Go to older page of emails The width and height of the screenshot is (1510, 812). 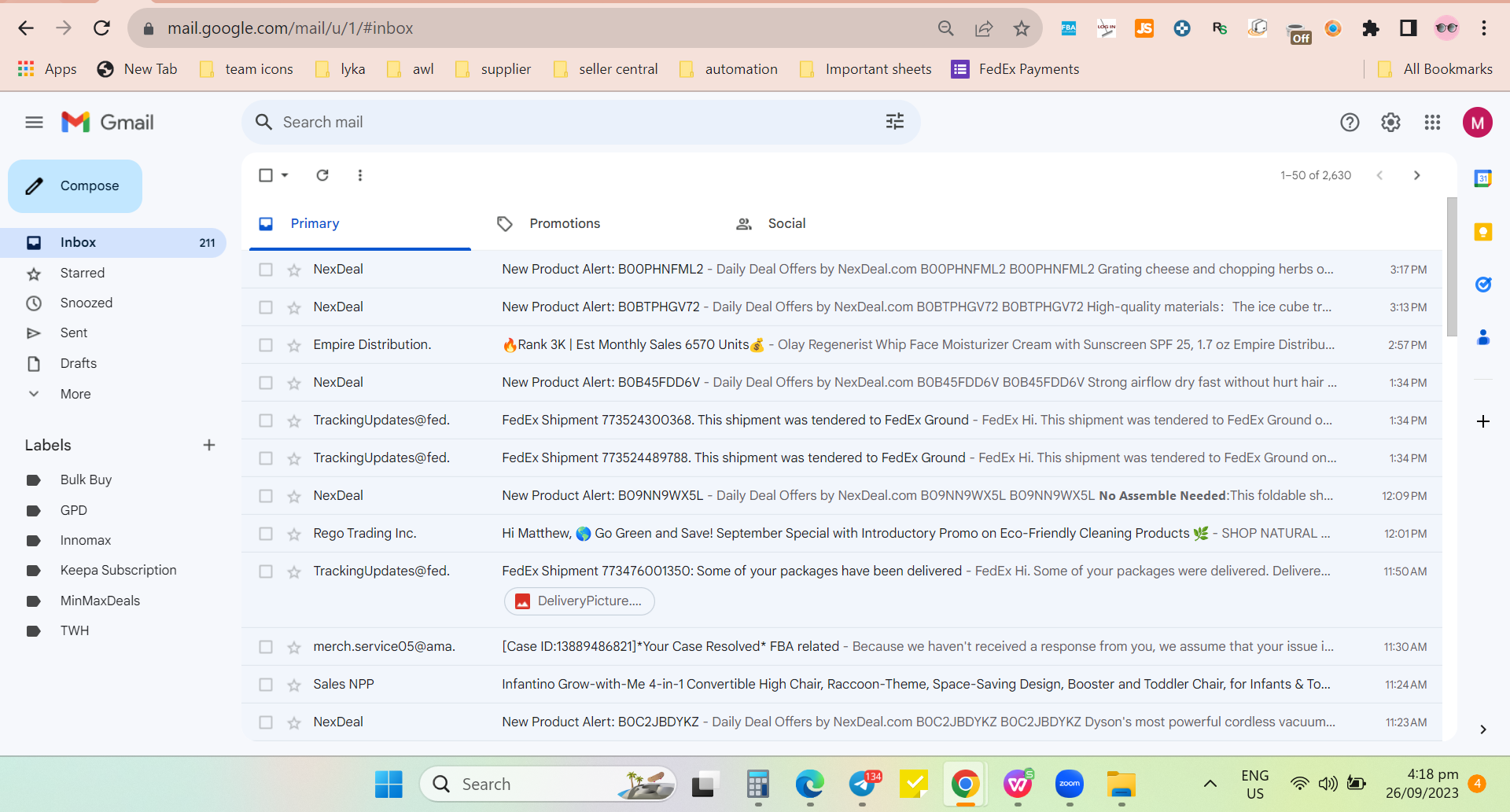1417,175
